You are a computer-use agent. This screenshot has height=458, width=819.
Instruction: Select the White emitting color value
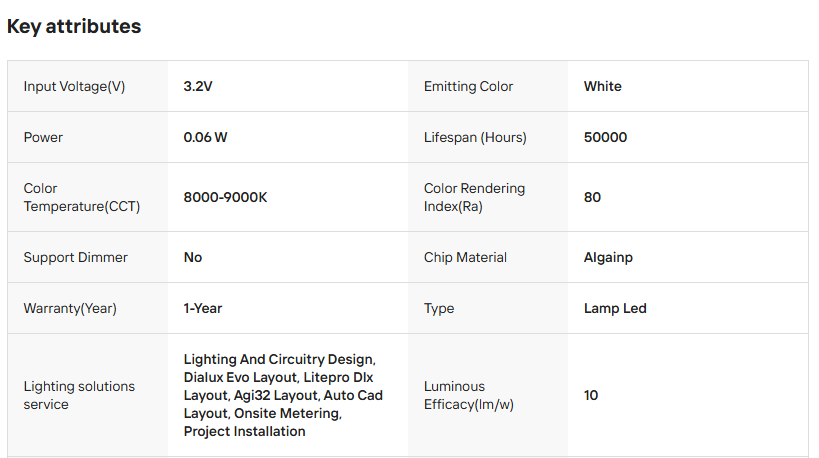(x=602, y=86)
